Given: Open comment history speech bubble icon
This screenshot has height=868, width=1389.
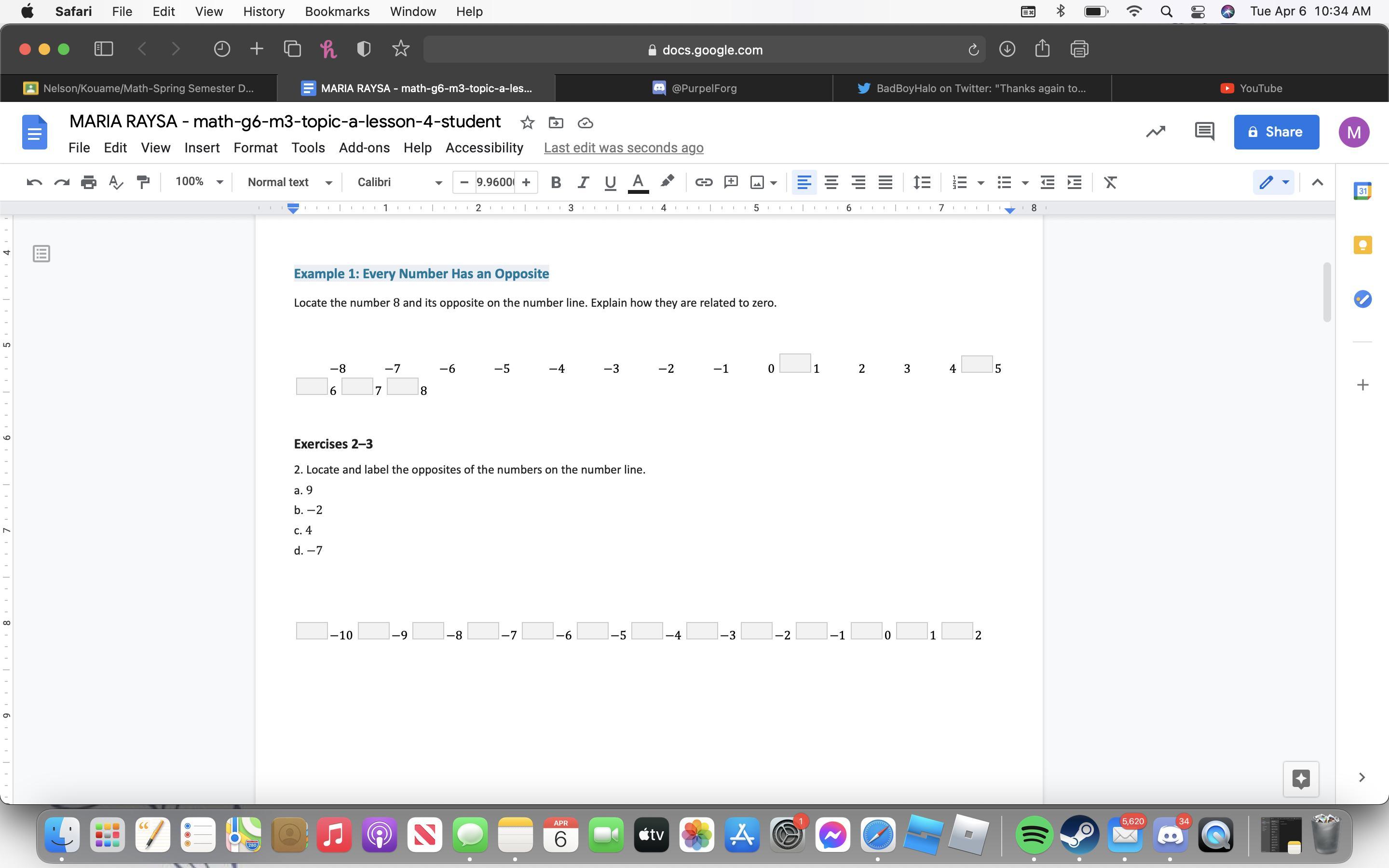Looking at the screenshot, I should pyautogui.click(x=1204, y=132).
